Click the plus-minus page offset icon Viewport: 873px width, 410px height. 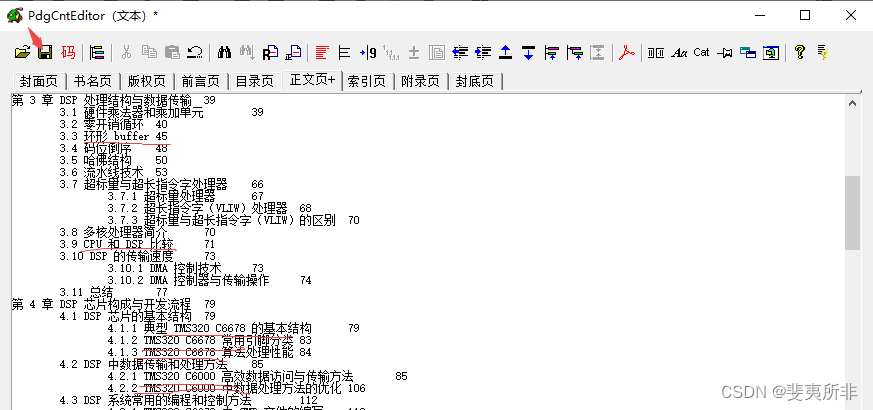click(414, 52)
